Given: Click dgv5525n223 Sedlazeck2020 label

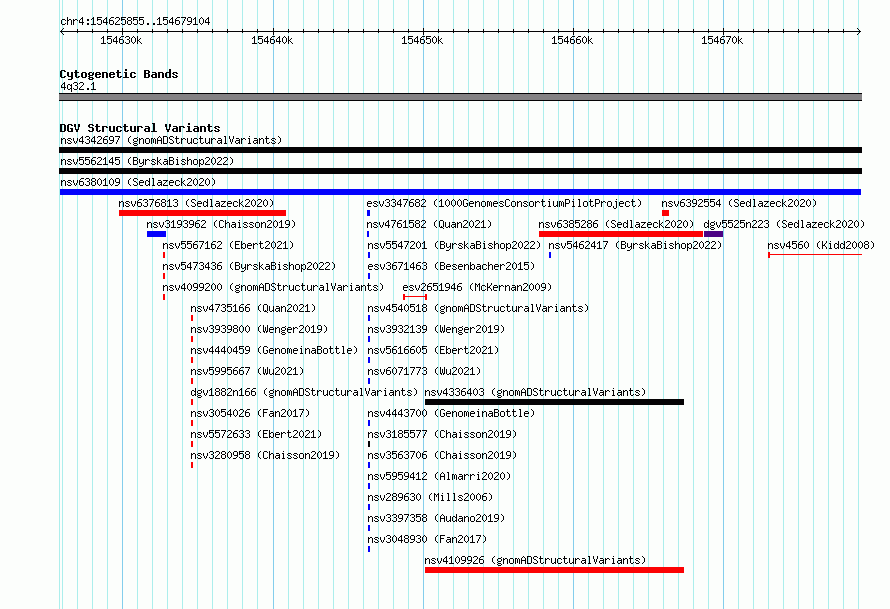Looking at the screenshot, I should click(x=784, y=224).
